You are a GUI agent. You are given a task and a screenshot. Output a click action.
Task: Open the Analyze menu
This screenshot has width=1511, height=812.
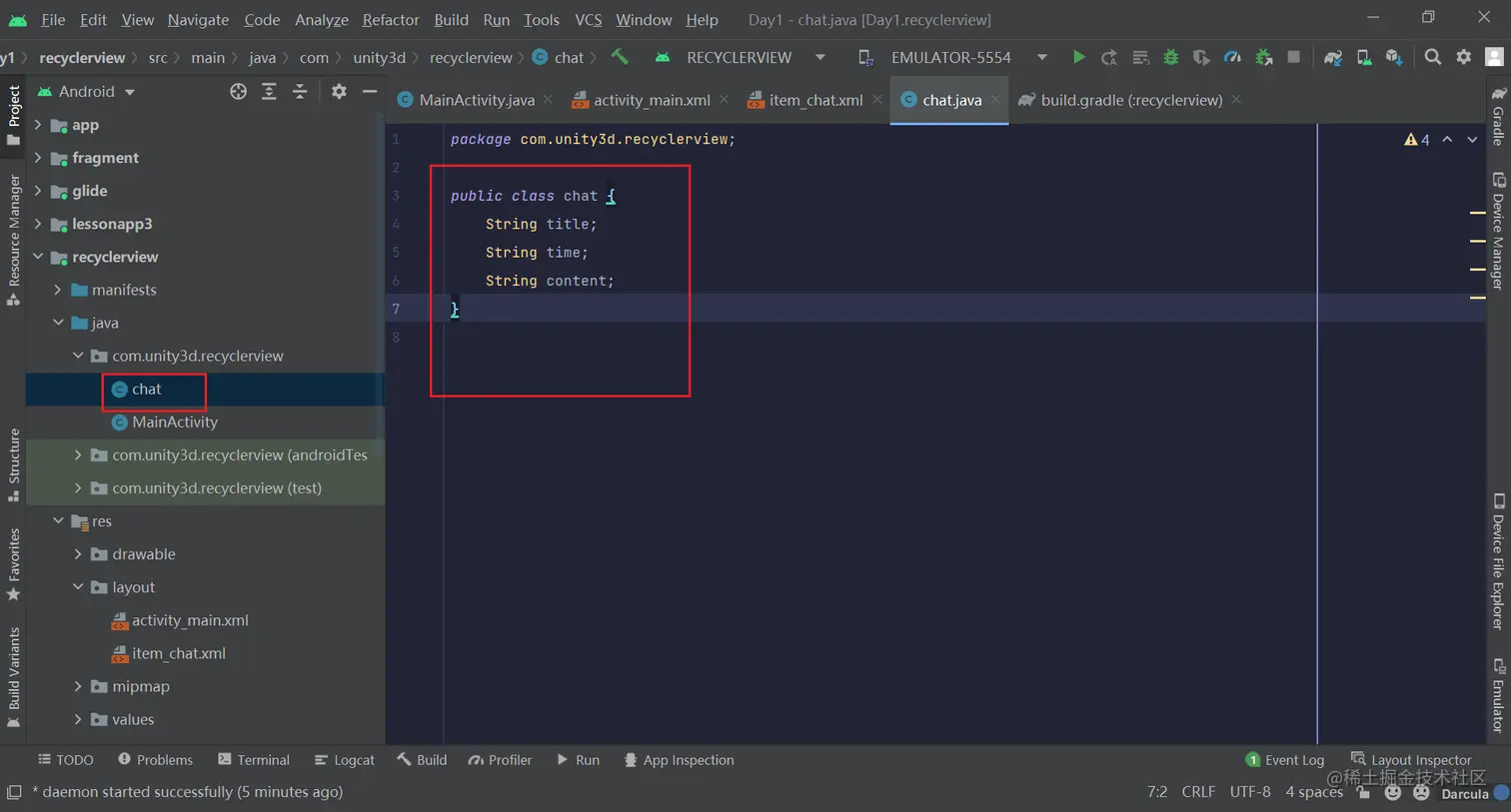(x=322, y=19)
